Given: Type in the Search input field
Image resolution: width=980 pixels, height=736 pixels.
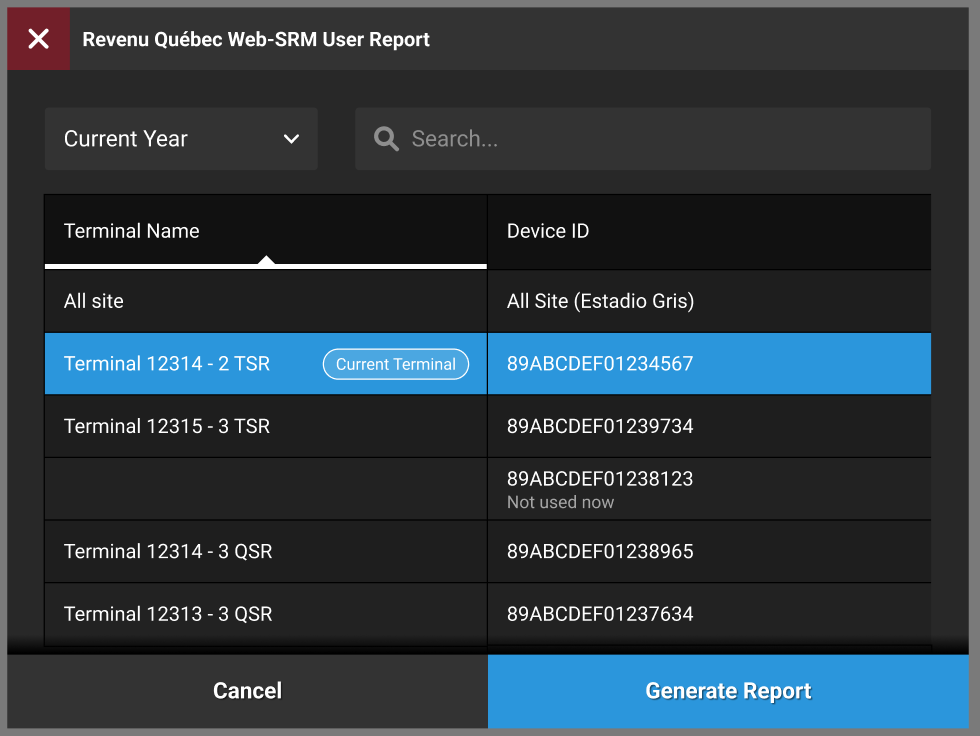Looking at the screenshot, I should (x=660, y=139).
